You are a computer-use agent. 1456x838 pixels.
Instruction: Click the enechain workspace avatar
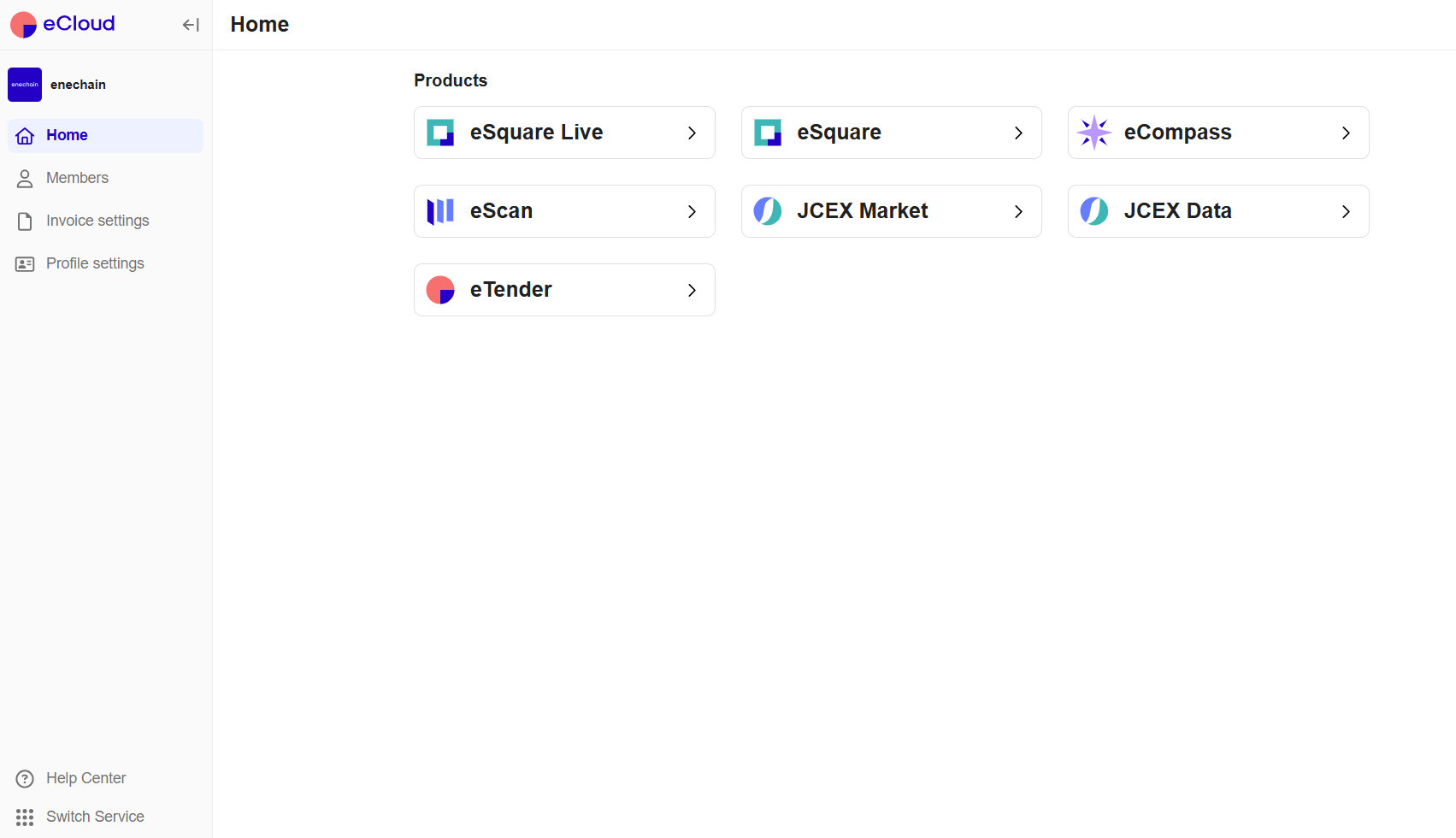tap(25, 84)
